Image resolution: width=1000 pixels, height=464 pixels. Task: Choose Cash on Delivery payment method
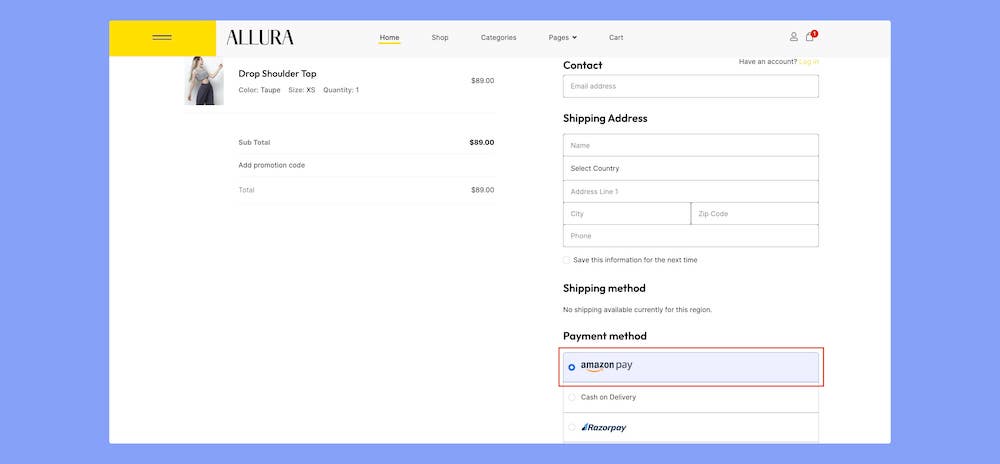pos(572,397)
